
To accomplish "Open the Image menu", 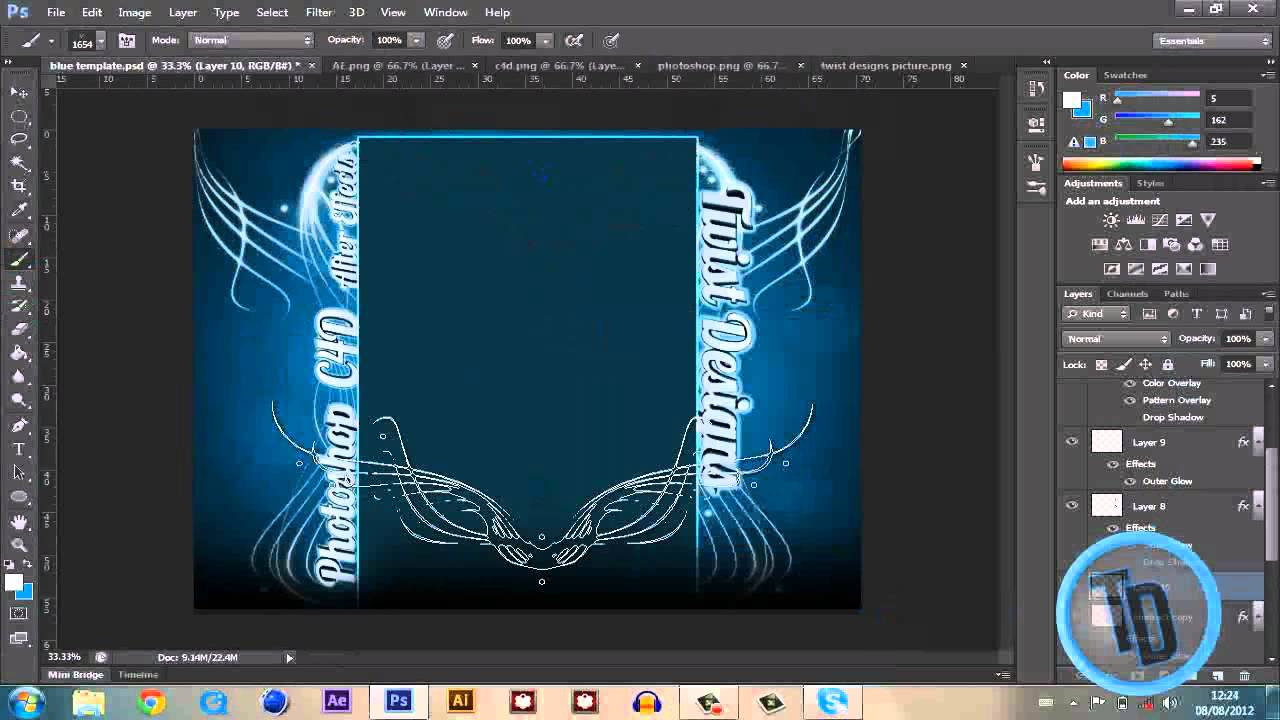I will tap(134, 12).
